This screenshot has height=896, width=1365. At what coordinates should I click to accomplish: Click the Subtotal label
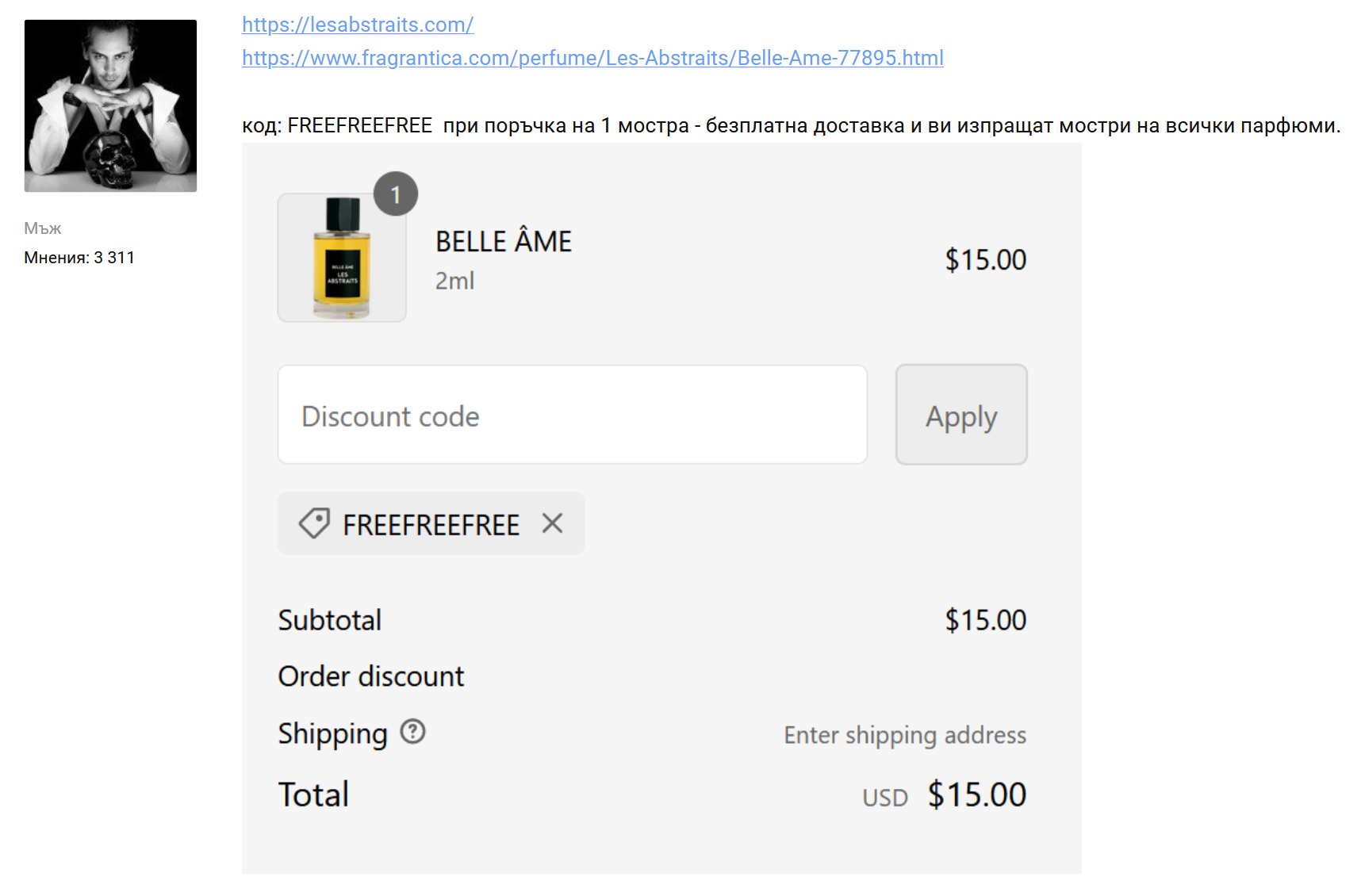330,620
